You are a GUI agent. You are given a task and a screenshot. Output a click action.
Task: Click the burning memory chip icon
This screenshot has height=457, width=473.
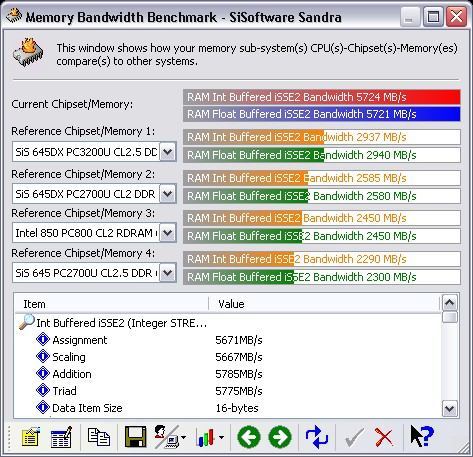coord(29,52)
